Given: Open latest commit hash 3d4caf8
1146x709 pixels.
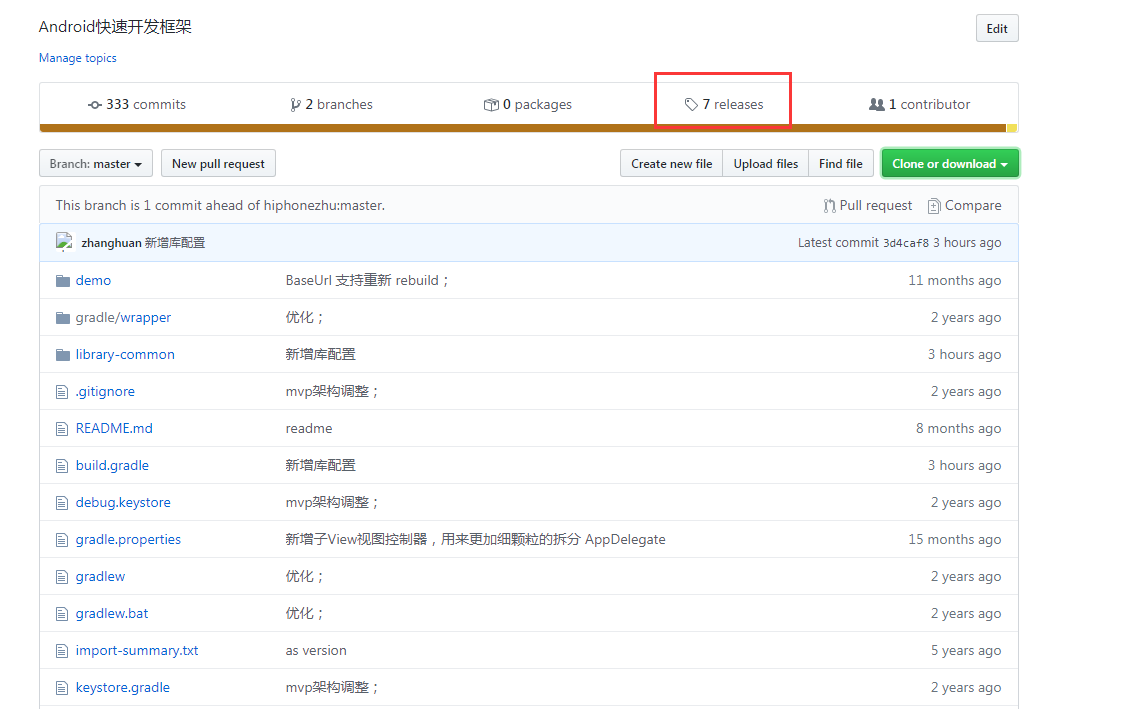Looking at the screenshot, I should pos(906,243).
